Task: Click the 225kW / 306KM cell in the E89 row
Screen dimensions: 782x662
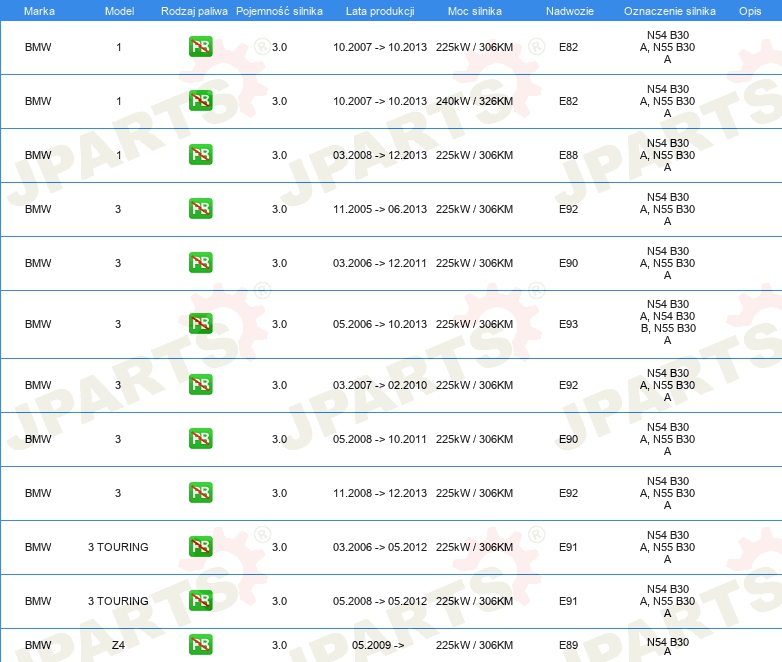Action: pos(474,645)
